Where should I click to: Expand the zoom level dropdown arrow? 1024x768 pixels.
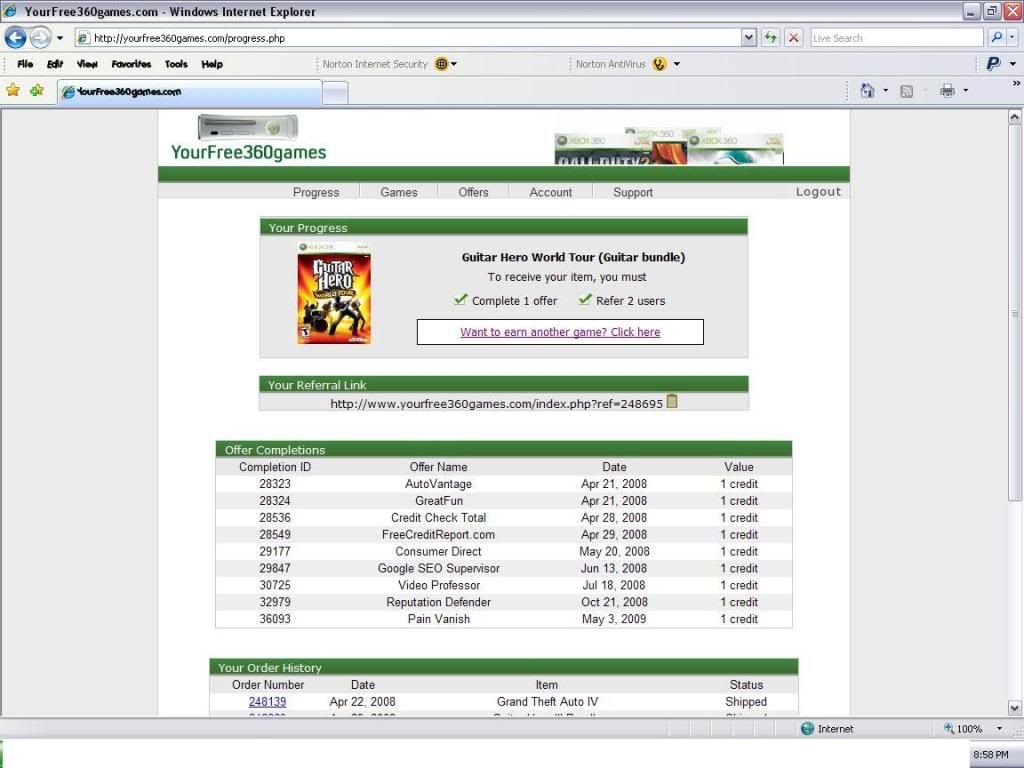point(999,729)
